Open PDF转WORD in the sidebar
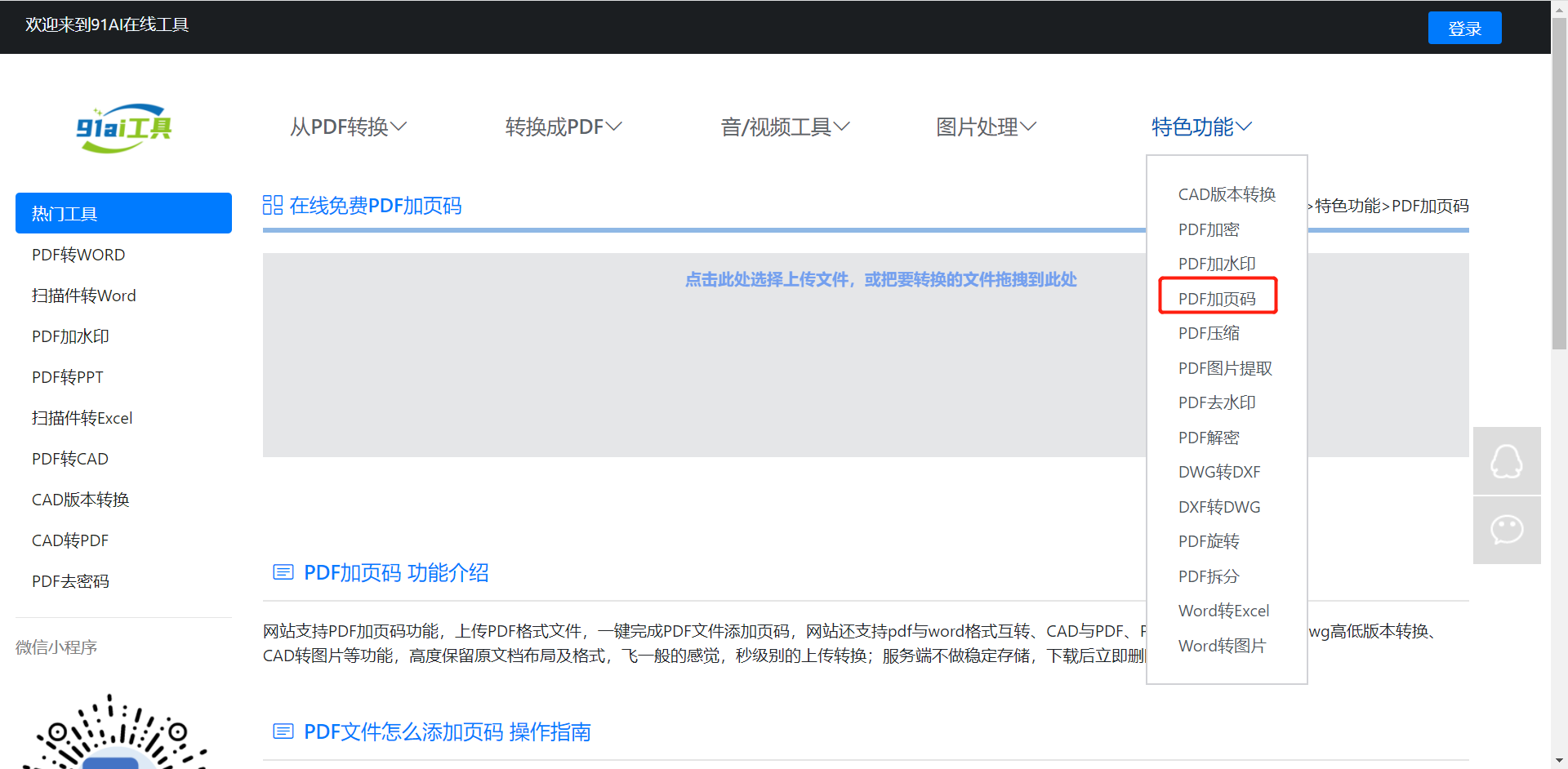Viewport: 1568px width, 769px height. [x=78, y=255]
